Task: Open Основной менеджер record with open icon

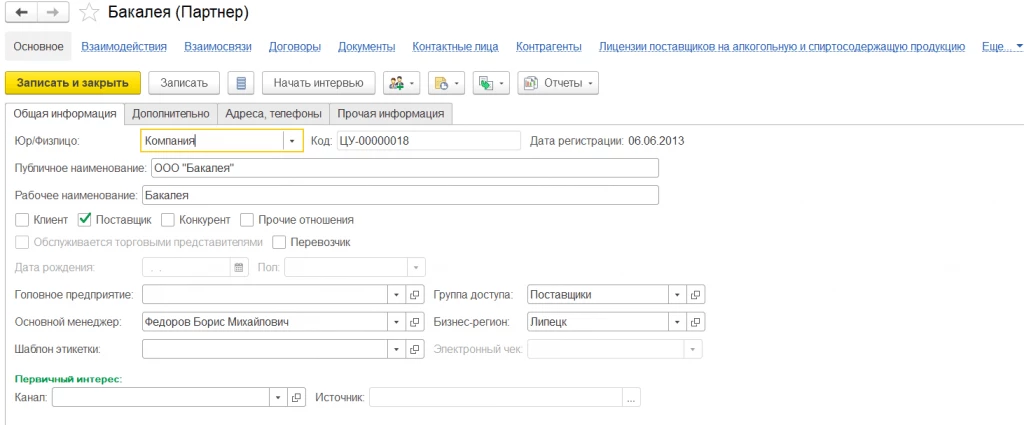Action: (x=414, y=322)
